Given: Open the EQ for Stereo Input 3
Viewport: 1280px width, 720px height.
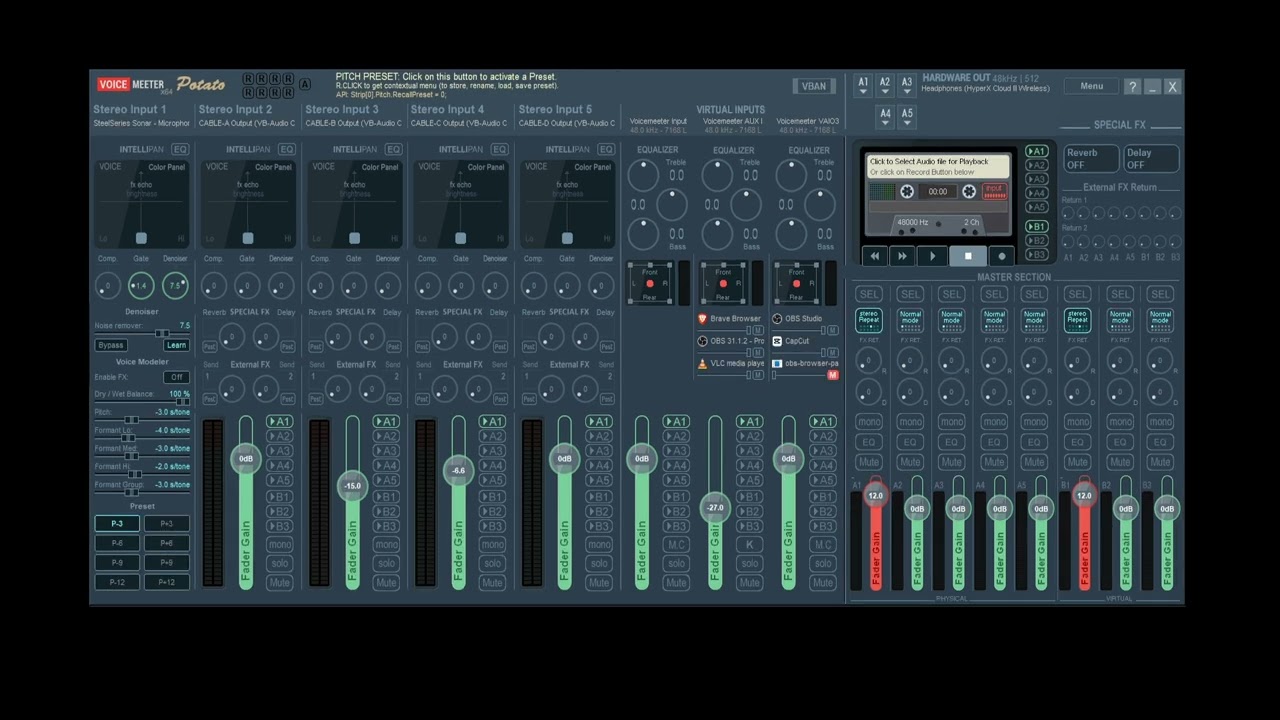Looking at the screenshot, I should pos(393,149).
